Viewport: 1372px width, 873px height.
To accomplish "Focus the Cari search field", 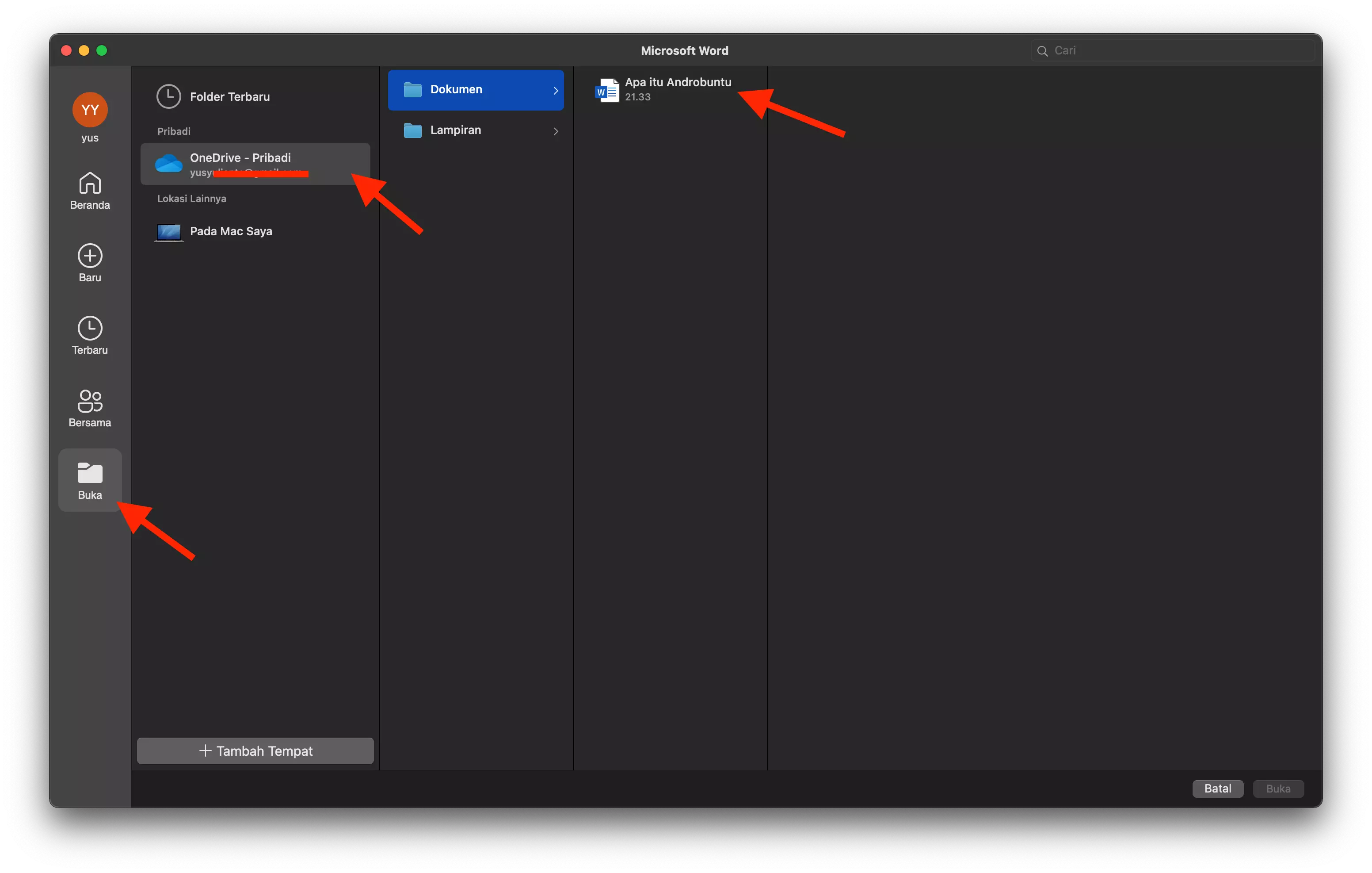I will click(1174, 50).
